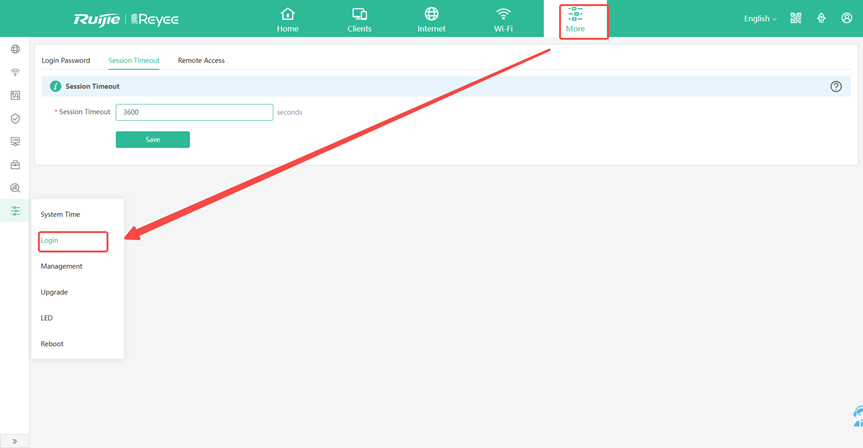The width and height of the screenshot is (863, 448).
Task: Open the user account icon
Action: point(846,18)
